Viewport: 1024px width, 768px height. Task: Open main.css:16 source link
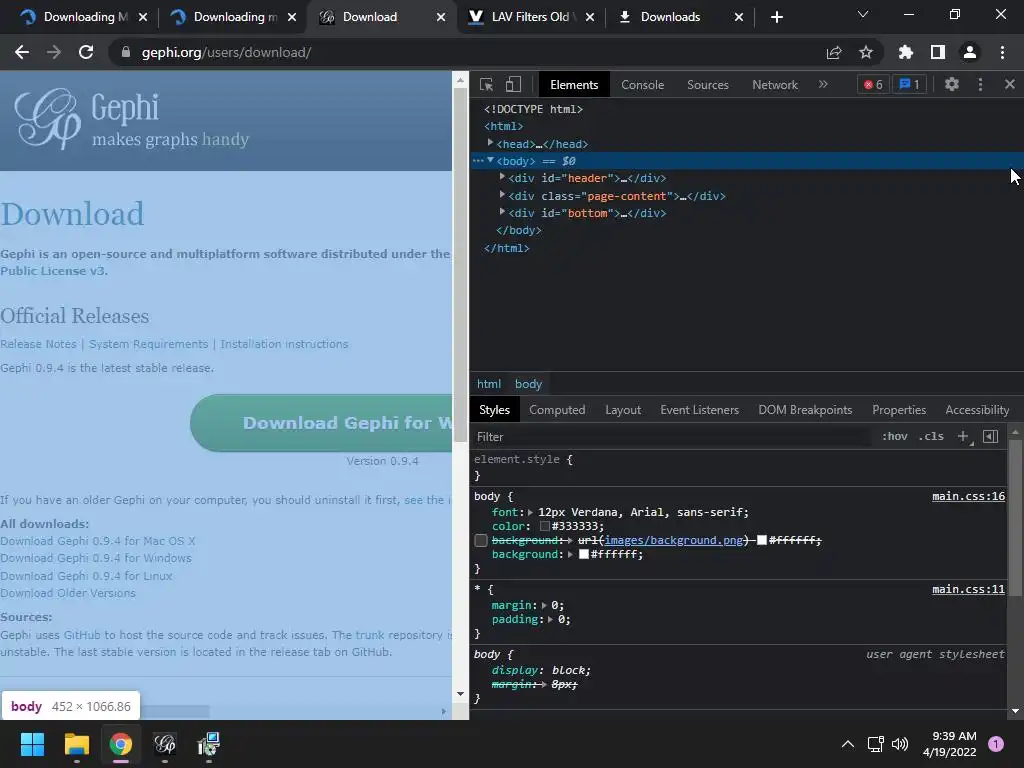(x=968, y=496)
